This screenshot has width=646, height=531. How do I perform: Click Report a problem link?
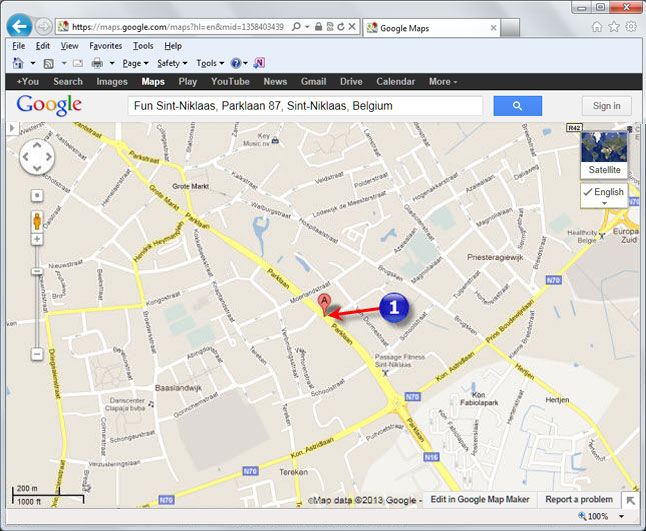[579, 499]
